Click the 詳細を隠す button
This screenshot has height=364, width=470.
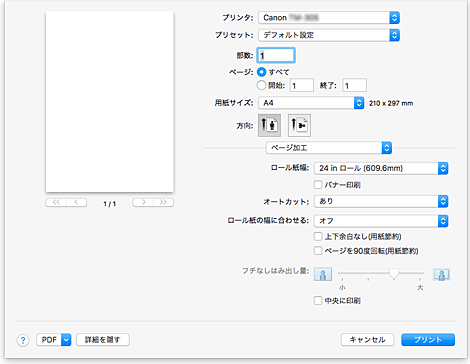click(103, 340)
